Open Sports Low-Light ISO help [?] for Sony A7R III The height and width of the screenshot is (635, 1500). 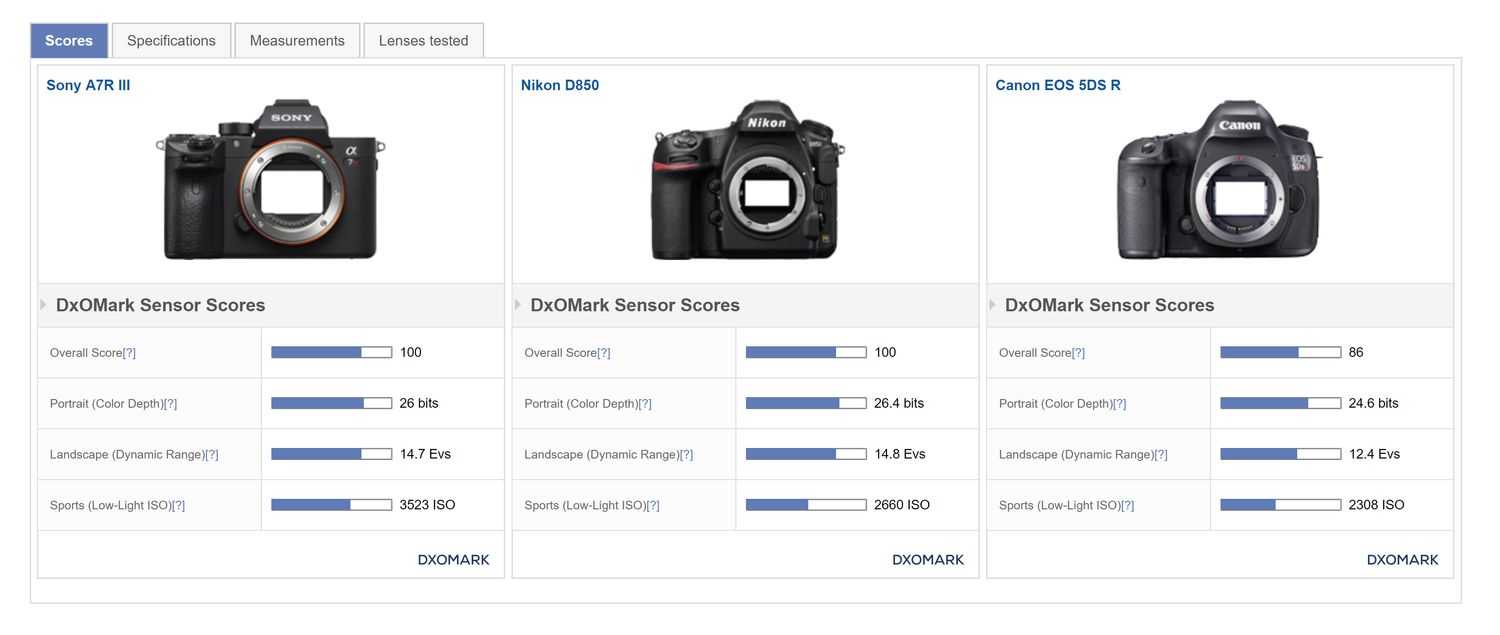pos(178,506)
